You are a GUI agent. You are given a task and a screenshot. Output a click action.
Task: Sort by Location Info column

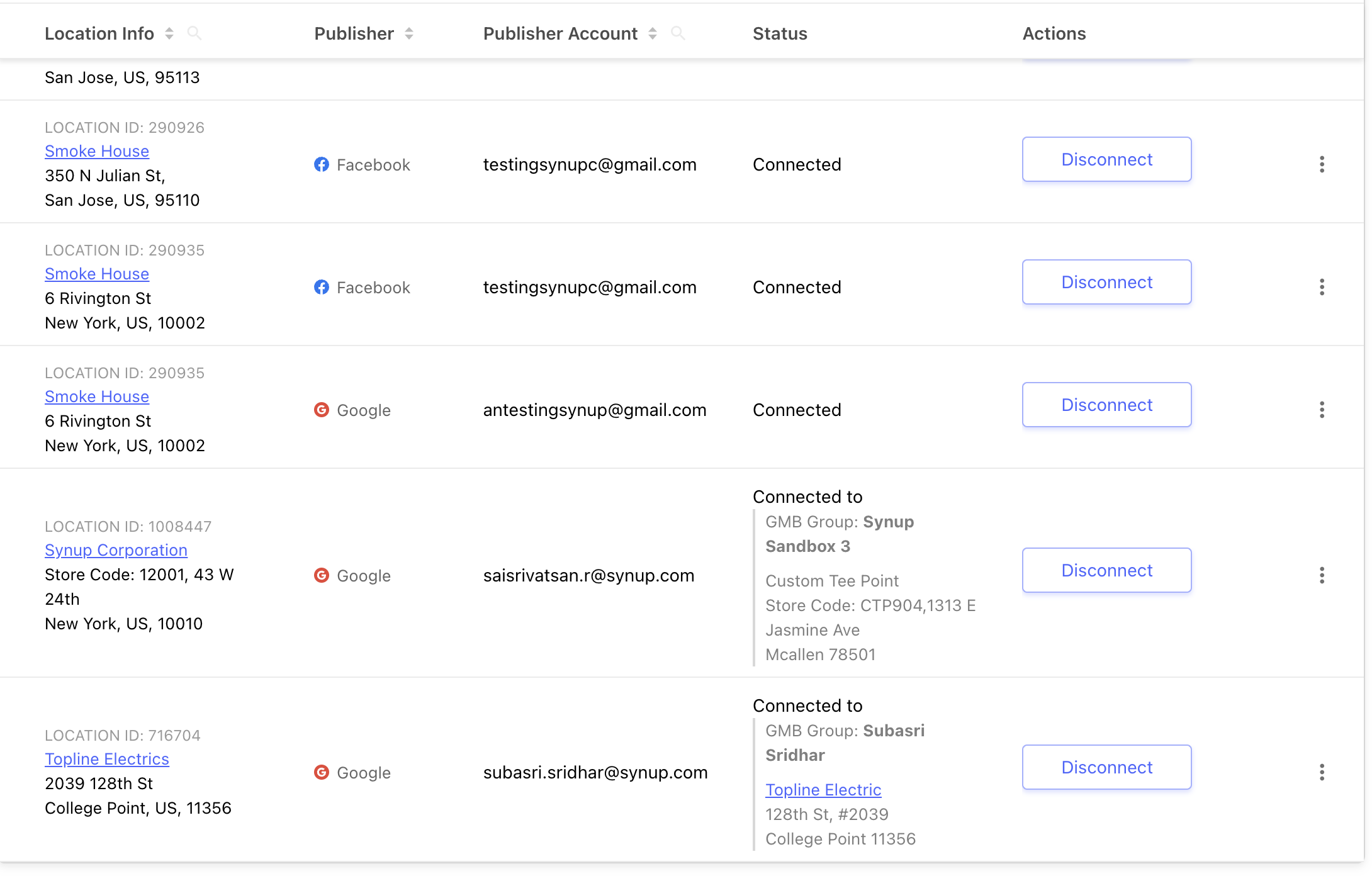tap(169, 33)
